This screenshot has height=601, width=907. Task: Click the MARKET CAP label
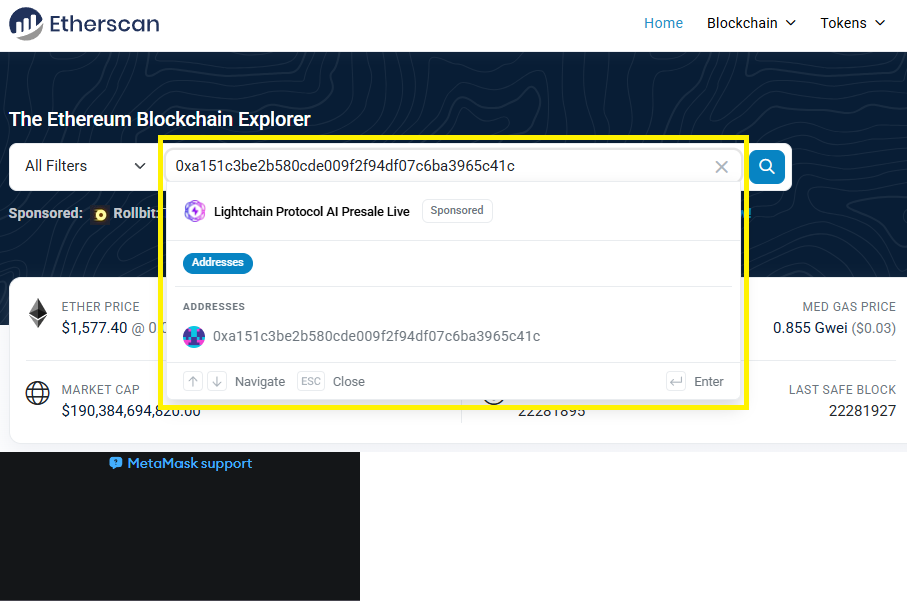[x=101, y=390]
